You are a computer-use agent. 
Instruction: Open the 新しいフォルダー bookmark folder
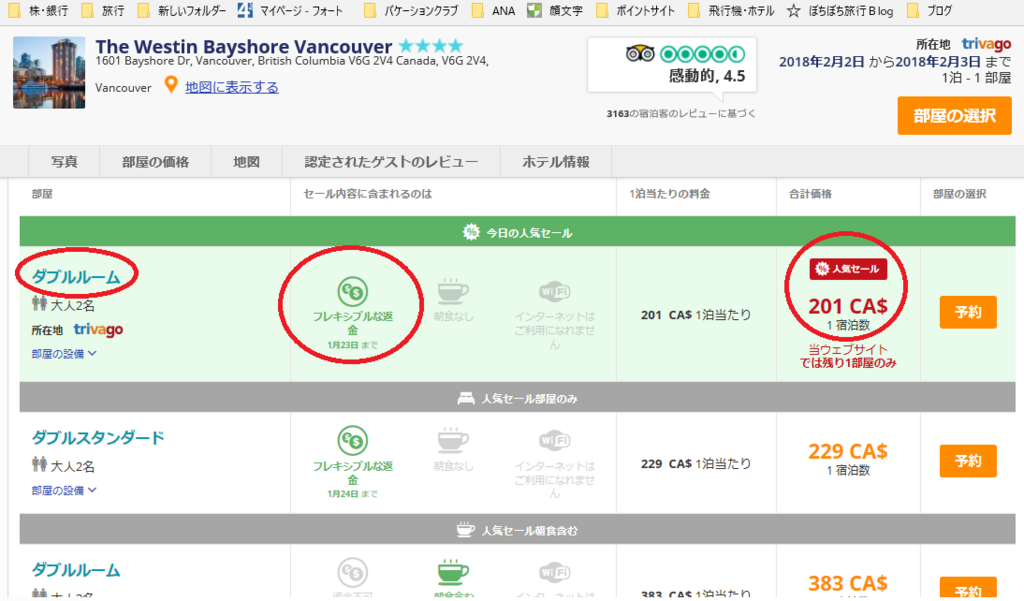(182, 10)
